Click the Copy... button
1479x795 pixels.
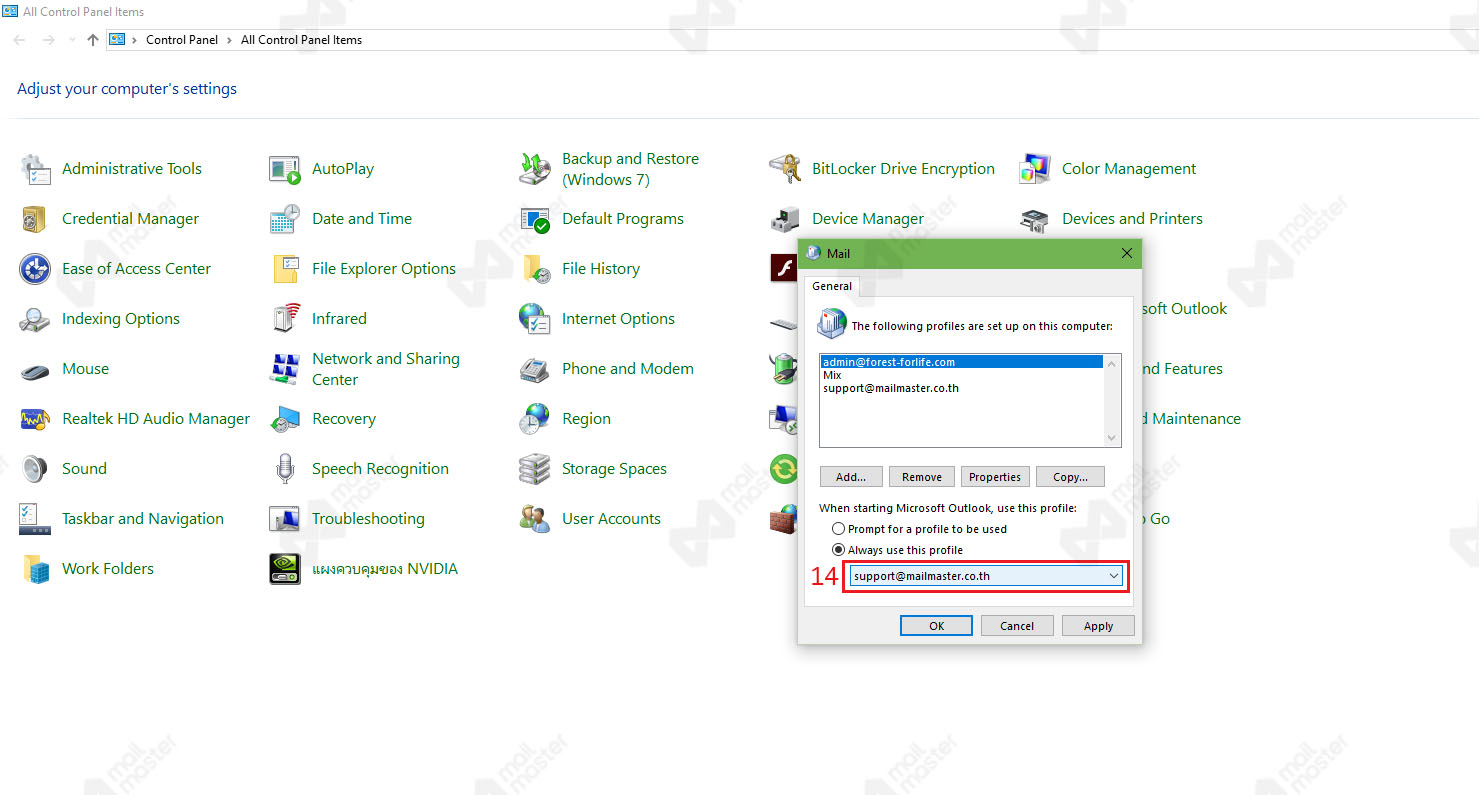click(1070, 477)
